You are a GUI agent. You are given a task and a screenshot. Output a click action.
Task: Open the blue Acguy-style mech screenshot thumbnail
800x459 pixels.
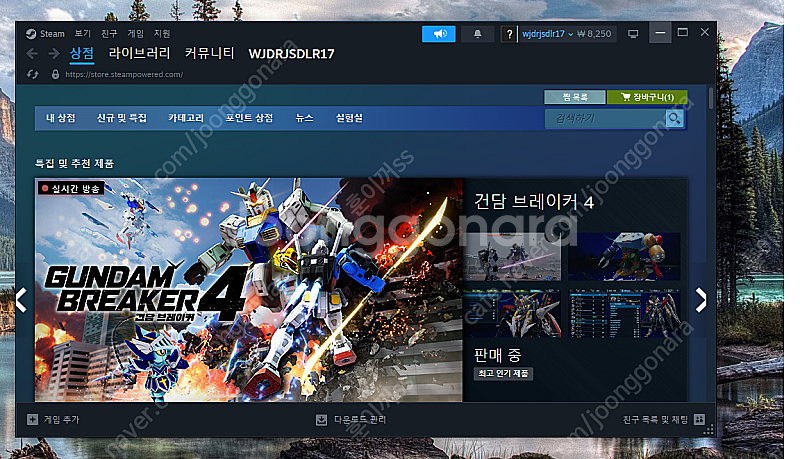point(624,257)
